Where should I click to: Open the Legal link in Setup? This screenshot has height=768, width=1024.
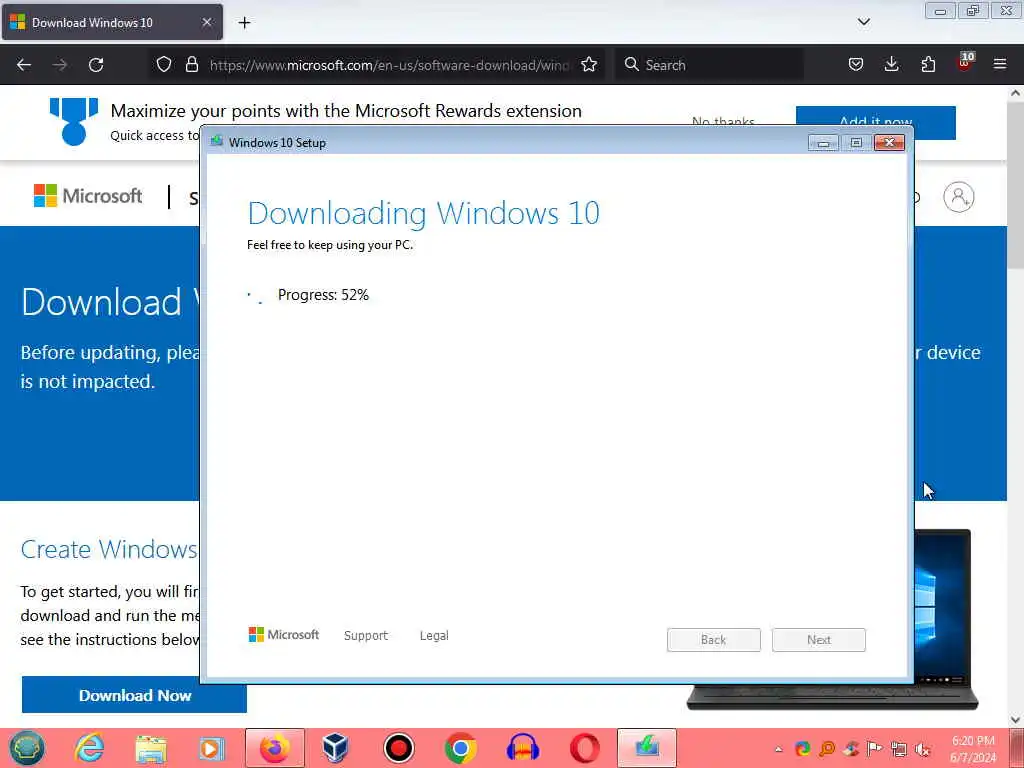[434, 635]
